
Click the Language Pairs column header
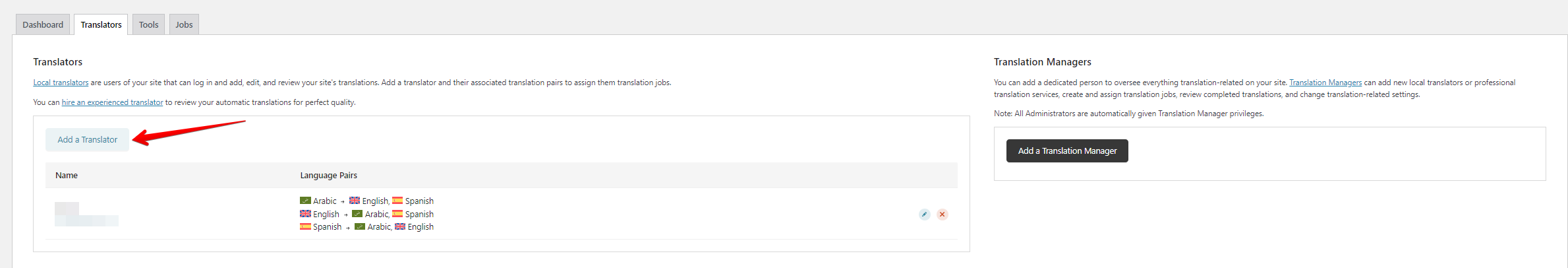click(329, 176)
